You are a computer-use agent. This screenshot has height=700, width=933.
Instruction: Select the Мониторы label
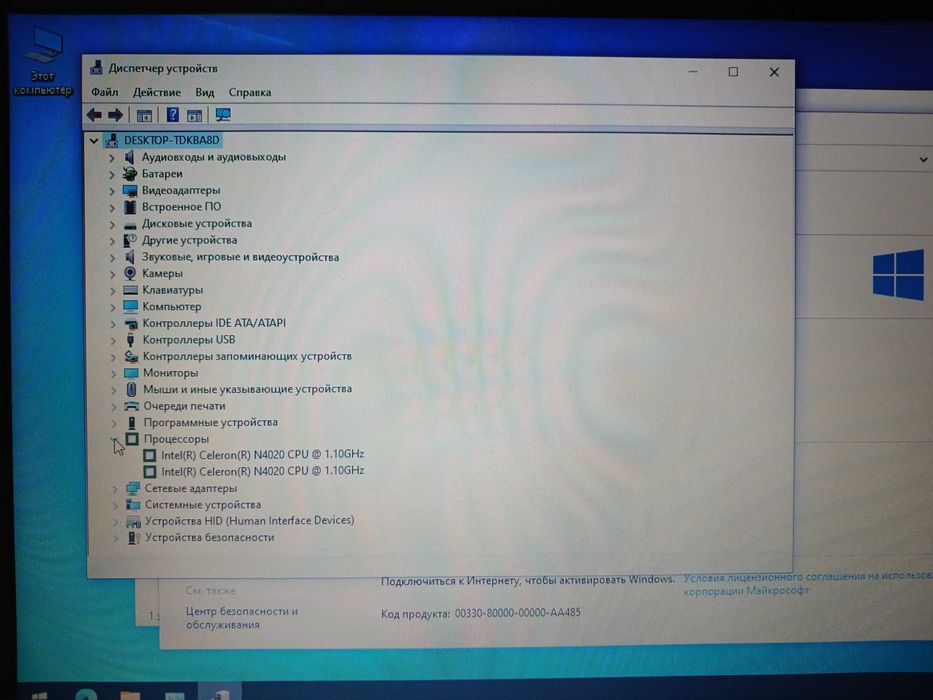coord(171,373)
